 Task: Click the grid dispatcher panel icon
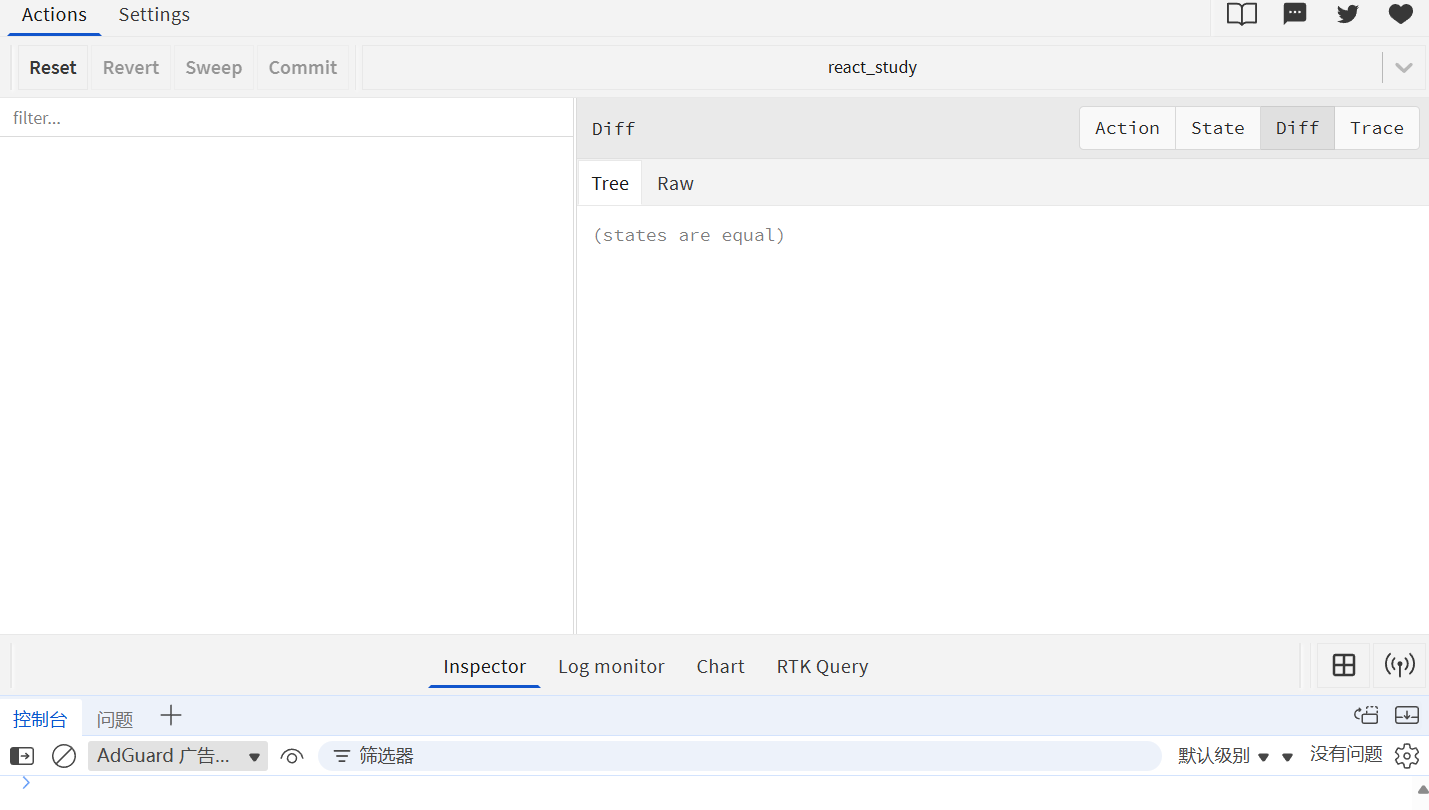[x=1343, y=666]
